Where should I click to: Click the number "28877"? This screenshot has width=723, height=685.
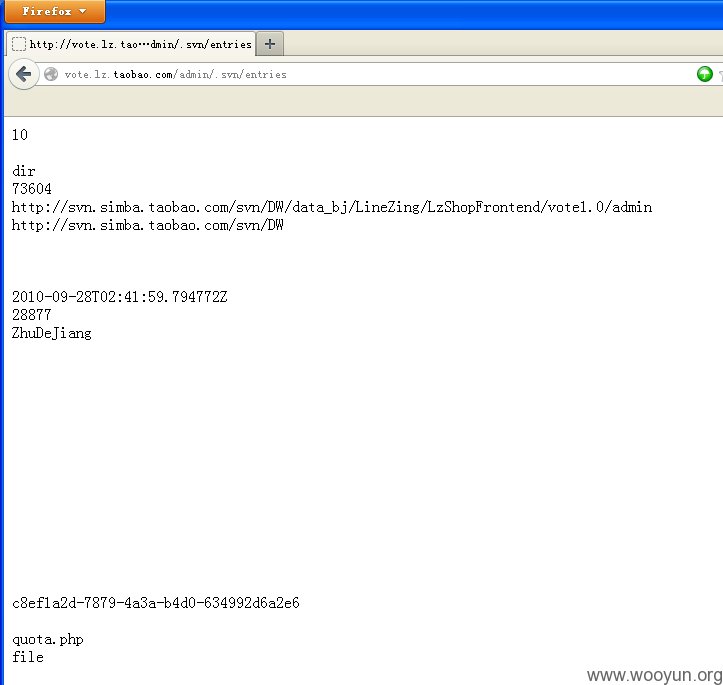(x=32, y=315)
